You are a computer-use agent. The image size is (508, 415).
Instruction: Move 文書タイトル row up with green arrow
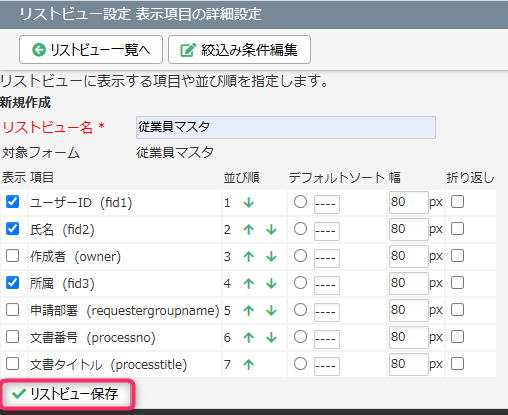coord(249,364)
